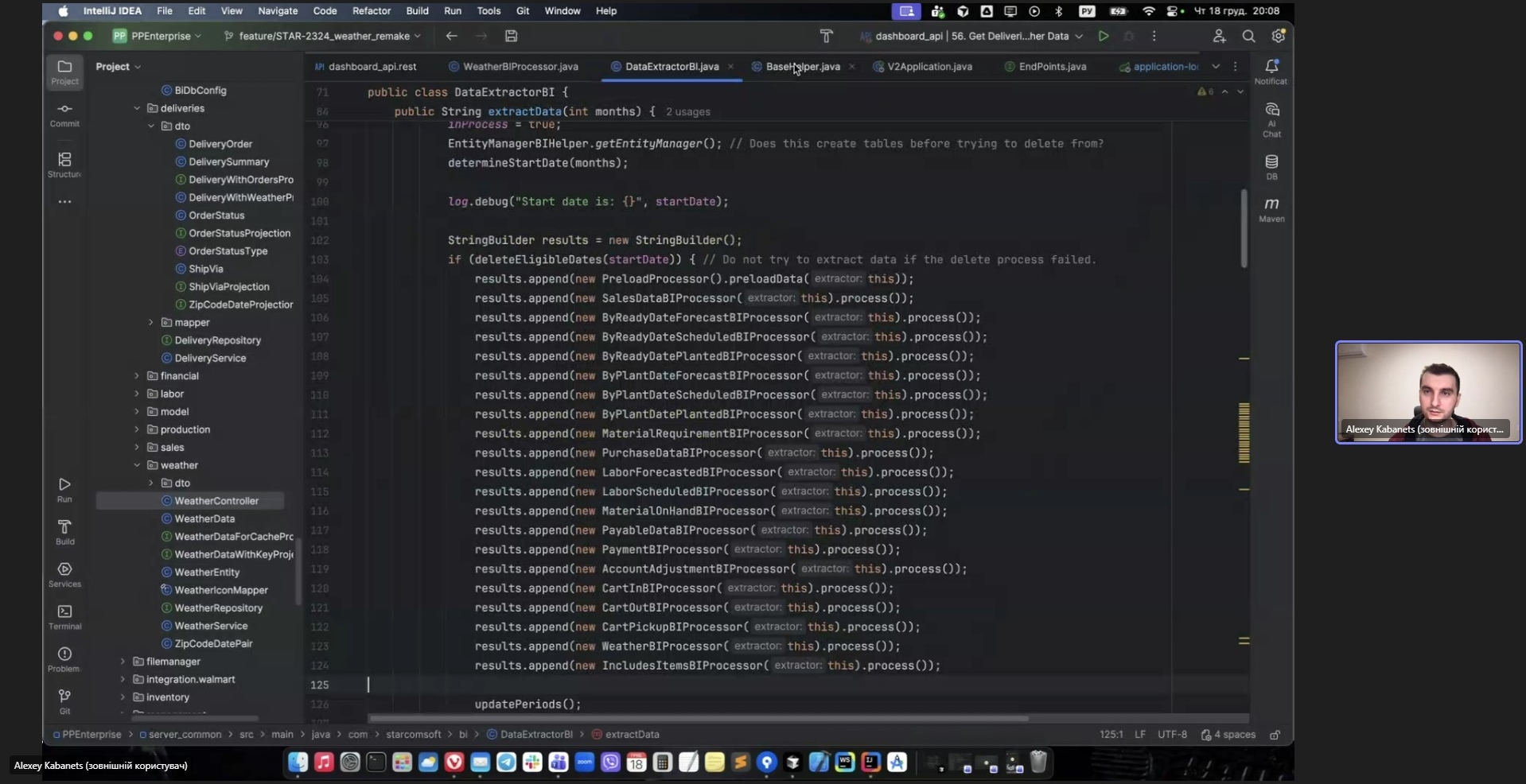Expand the financial folder
1526x784 pixels.
tap(137, 376)
